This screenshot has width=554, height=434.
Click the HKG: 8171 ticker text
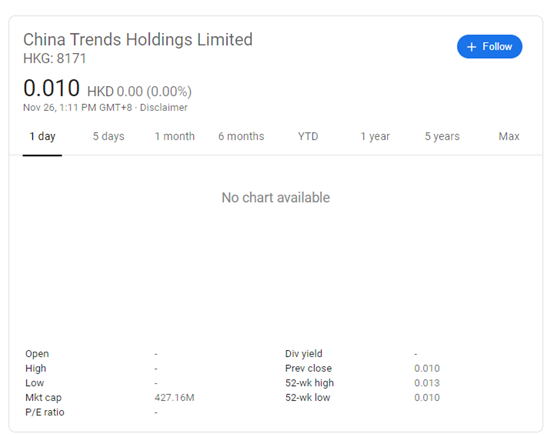click(x=55, y=59)
